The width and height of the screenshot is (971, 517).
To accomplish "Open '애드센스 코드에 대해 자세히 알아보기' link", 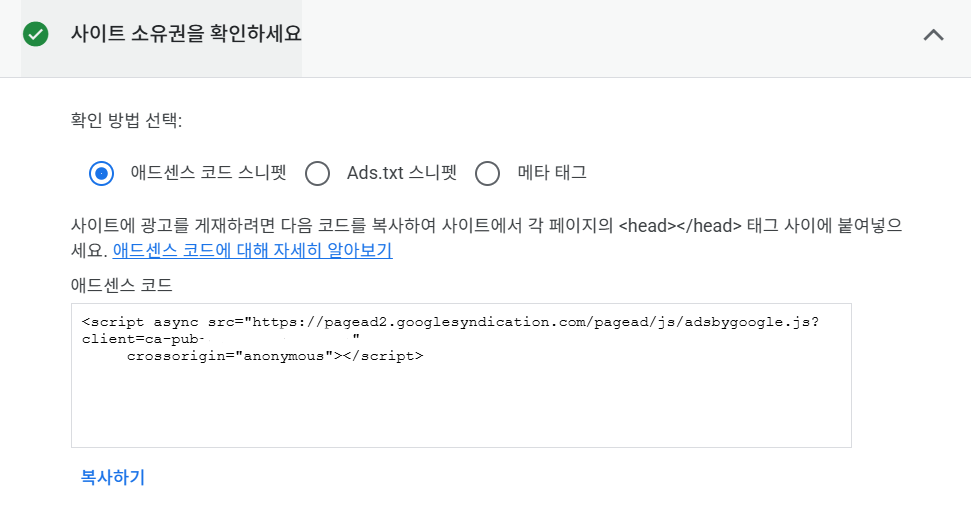I will [x=252, y=251].
